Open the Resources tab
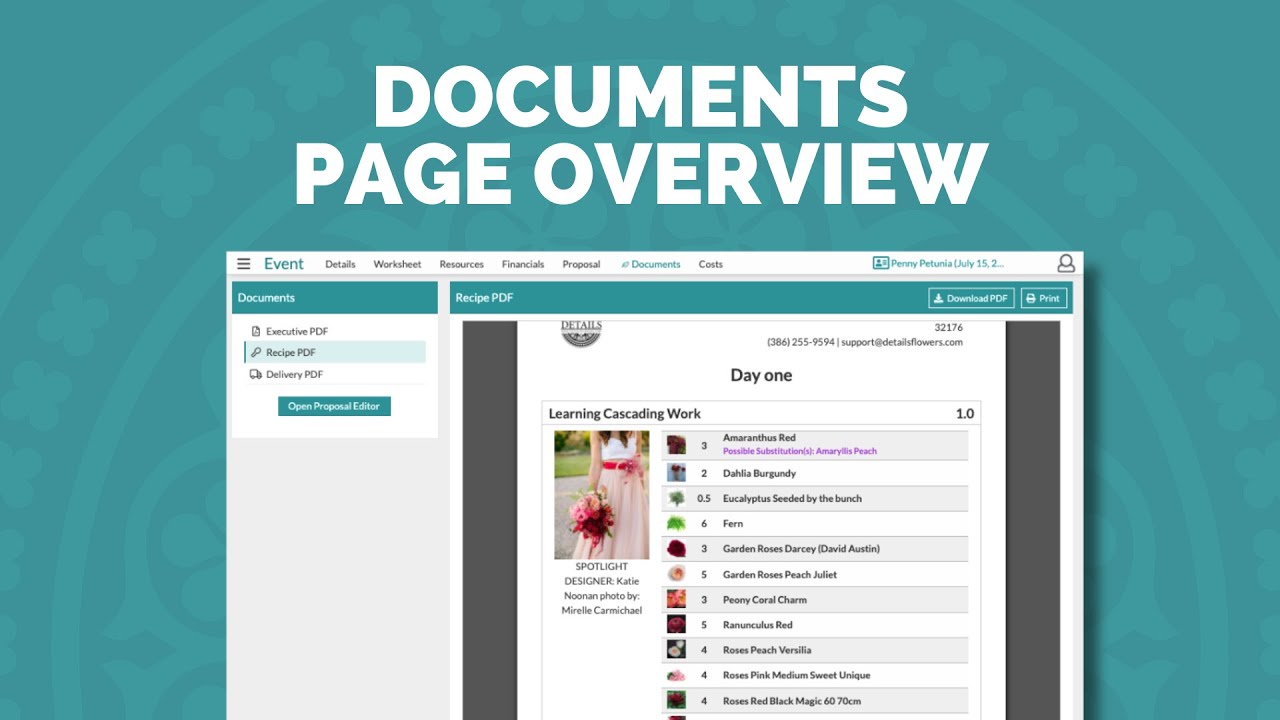 461,264
